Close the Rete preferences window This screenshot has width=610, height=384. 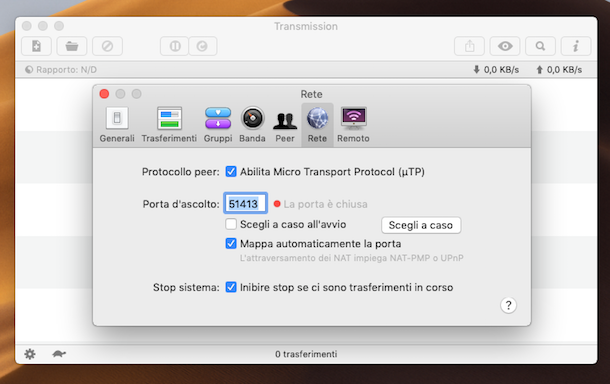tap(104, 94)
